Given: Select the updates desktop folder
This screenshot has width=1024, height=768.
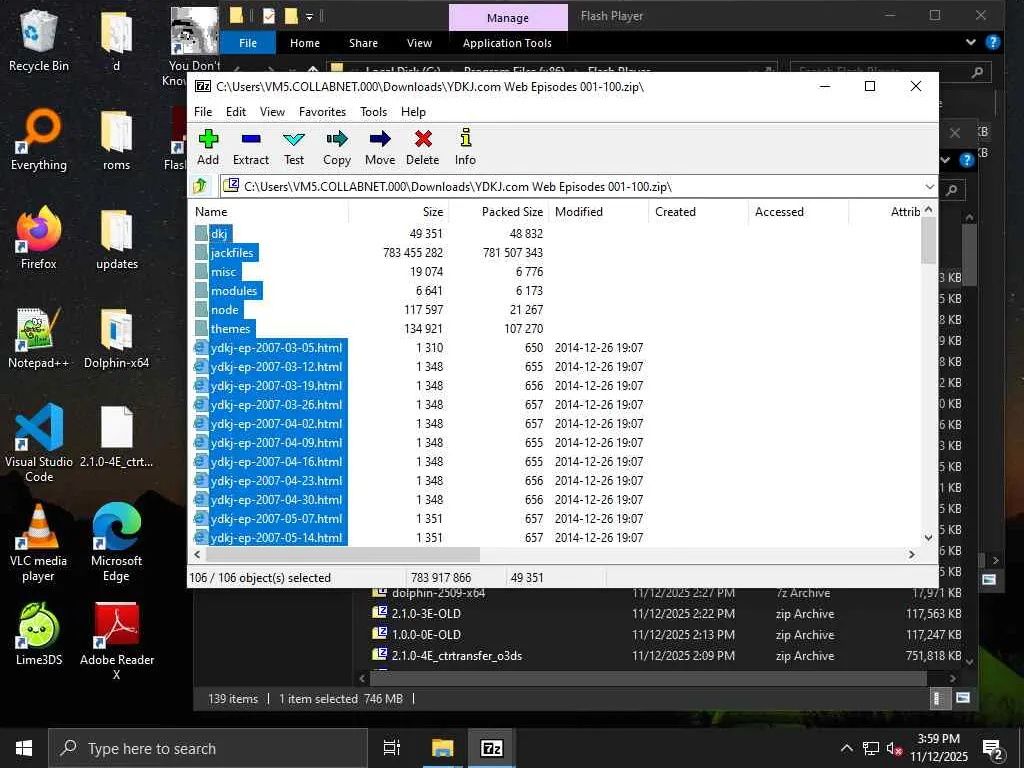Looking at the screenshot, I should [117, 239].
